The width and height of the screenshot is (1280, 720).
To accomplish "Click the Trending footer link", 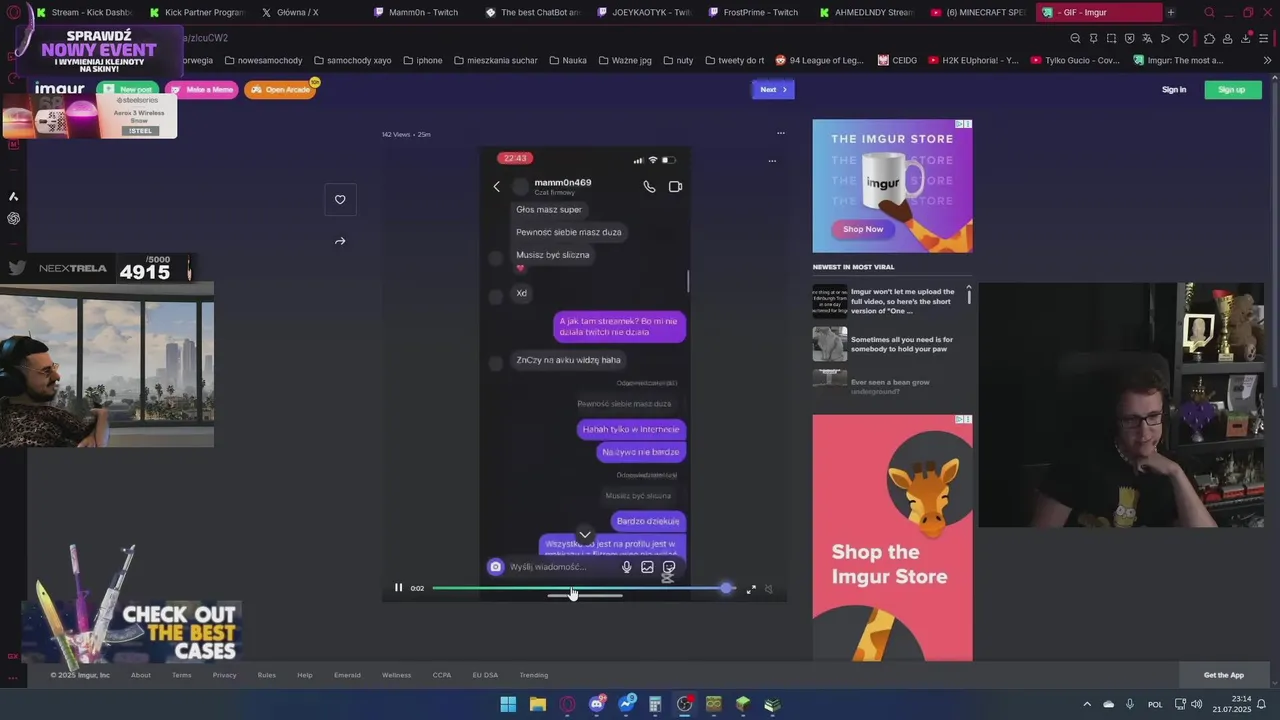I will pyautogui.click(x=534, y=675).
